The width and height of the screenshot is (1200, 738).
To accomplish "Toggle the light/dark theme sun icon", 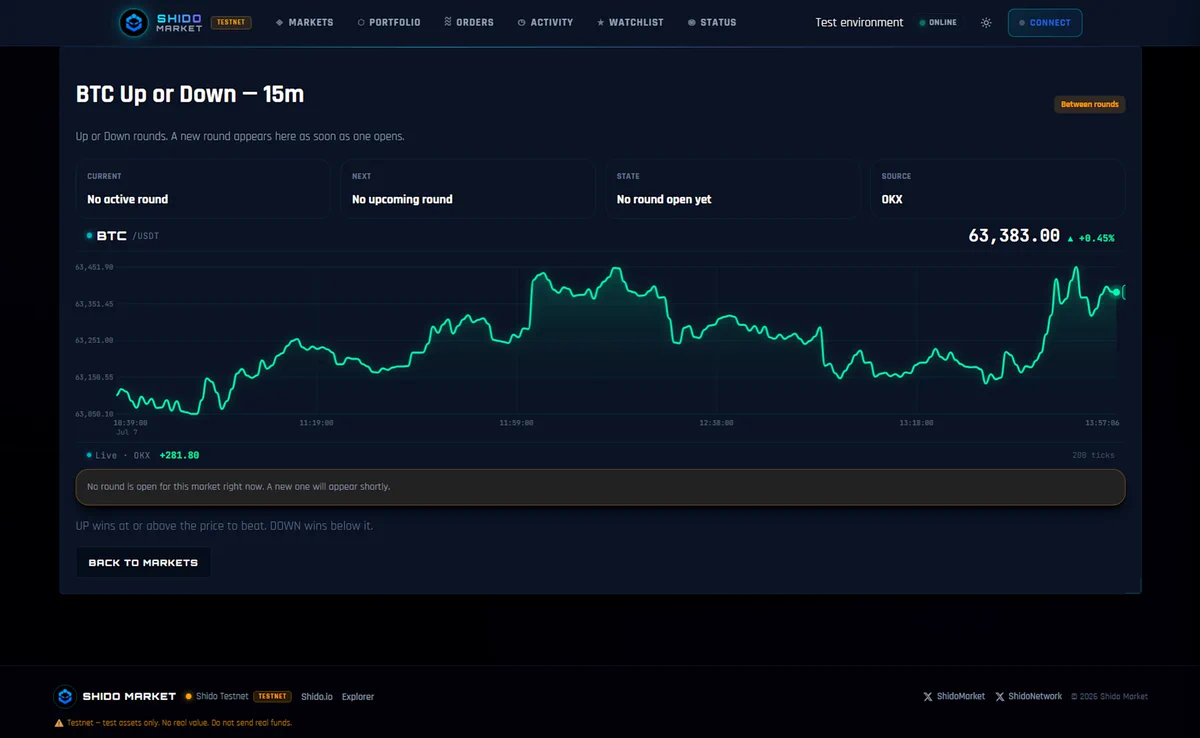I will click(986, 22).
